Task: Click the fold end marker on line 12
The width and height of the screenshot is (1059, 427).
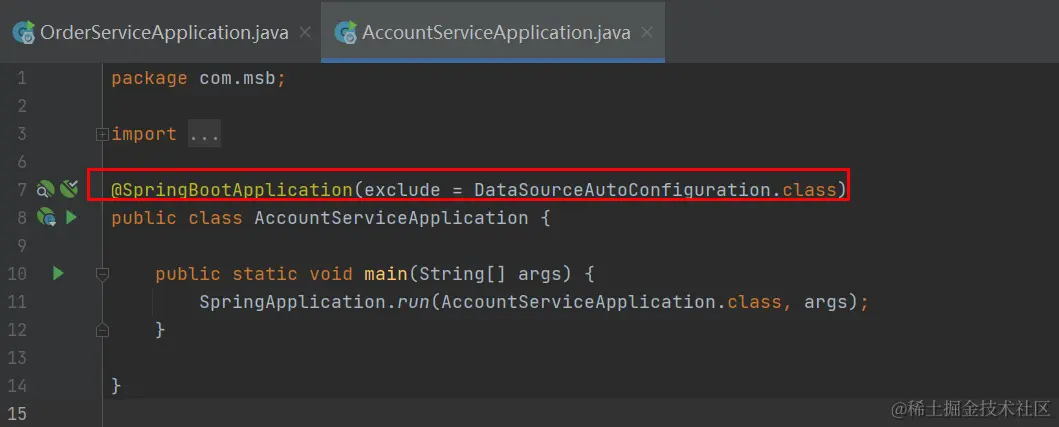Action: (x=102, y=330)
